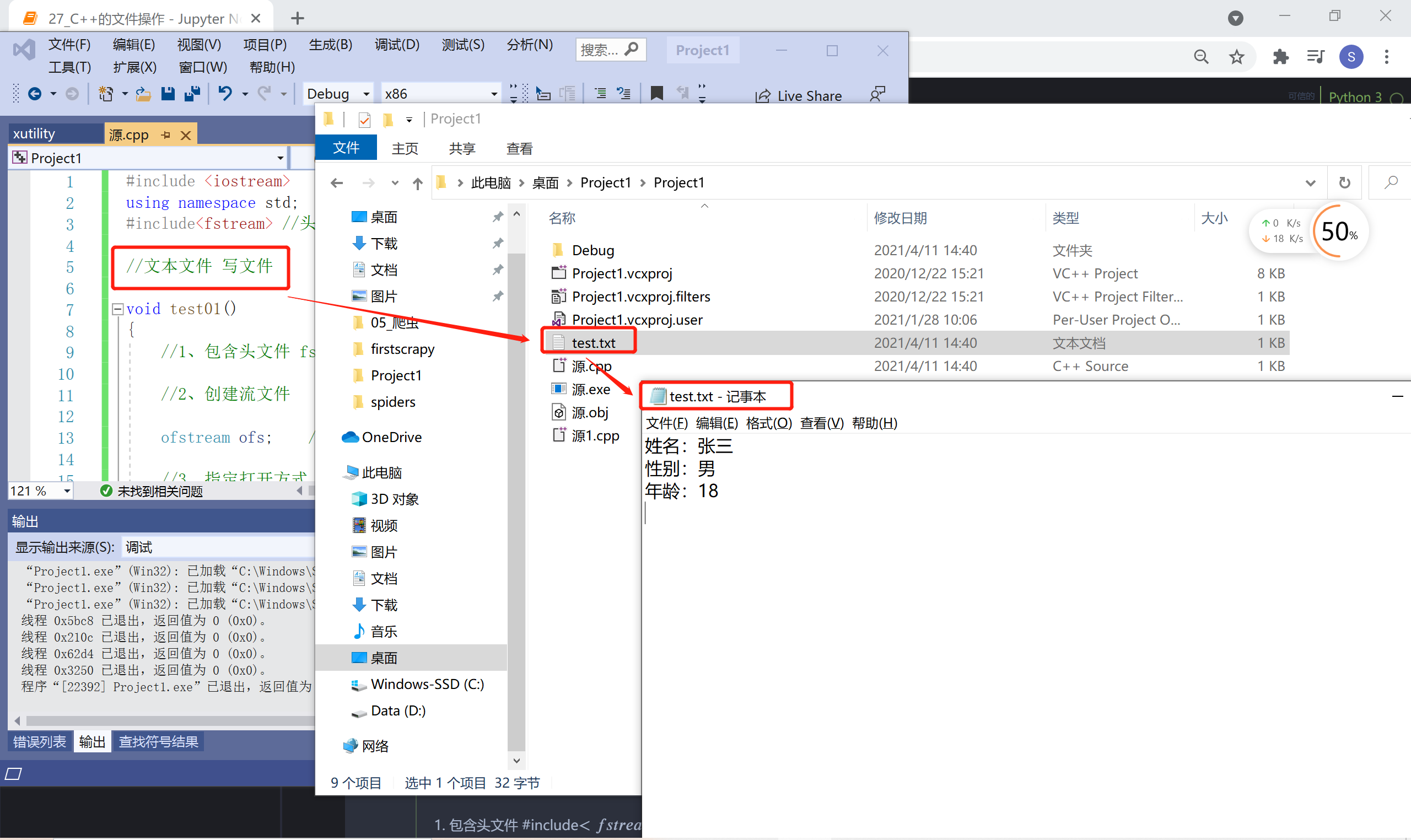Screen dimensions: 1411x840
Task: Click the Explorer back arrow
Action: coord(337,183)
